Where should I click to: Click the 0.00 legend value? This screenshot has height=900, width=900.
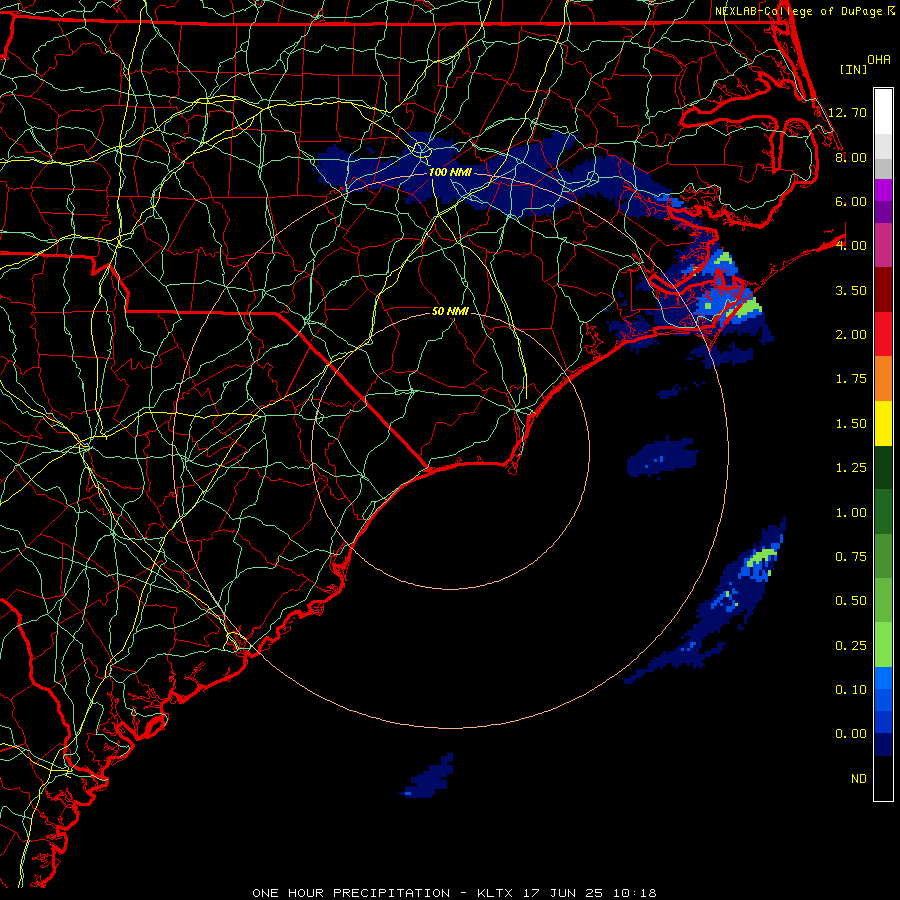pos(851,734)
